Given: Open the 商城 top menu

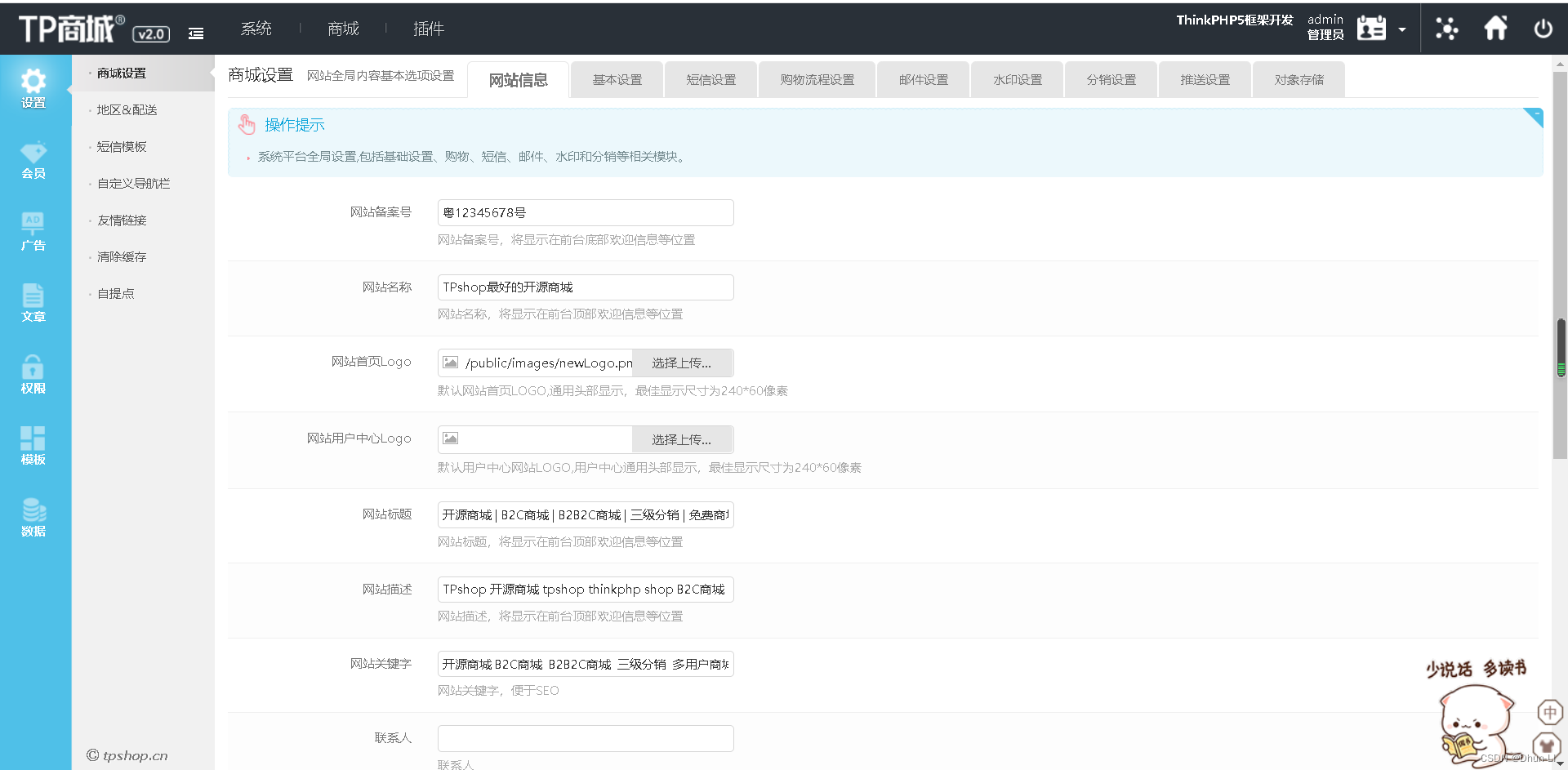Looking at the screenshot, I should coord(342,29).
